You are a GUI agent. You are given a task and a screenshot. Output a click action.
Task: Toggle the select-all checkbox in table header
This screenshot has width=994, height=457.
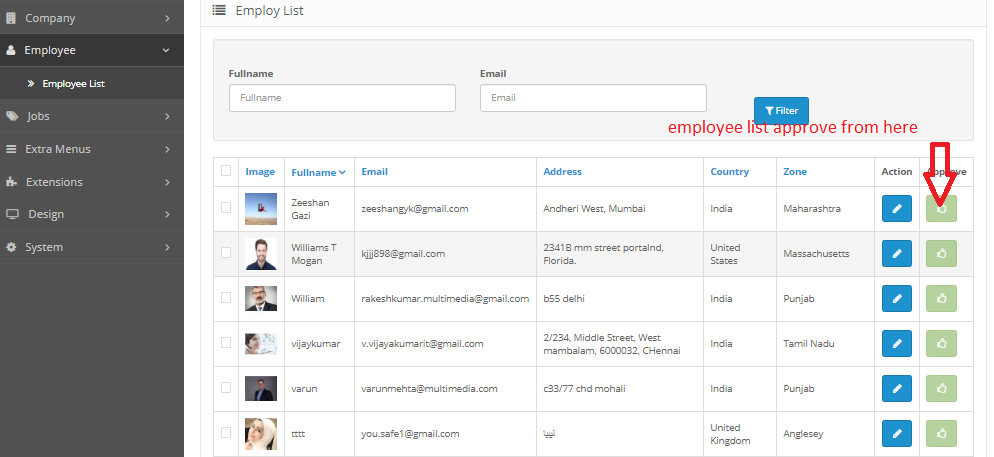tap(226, 171)
